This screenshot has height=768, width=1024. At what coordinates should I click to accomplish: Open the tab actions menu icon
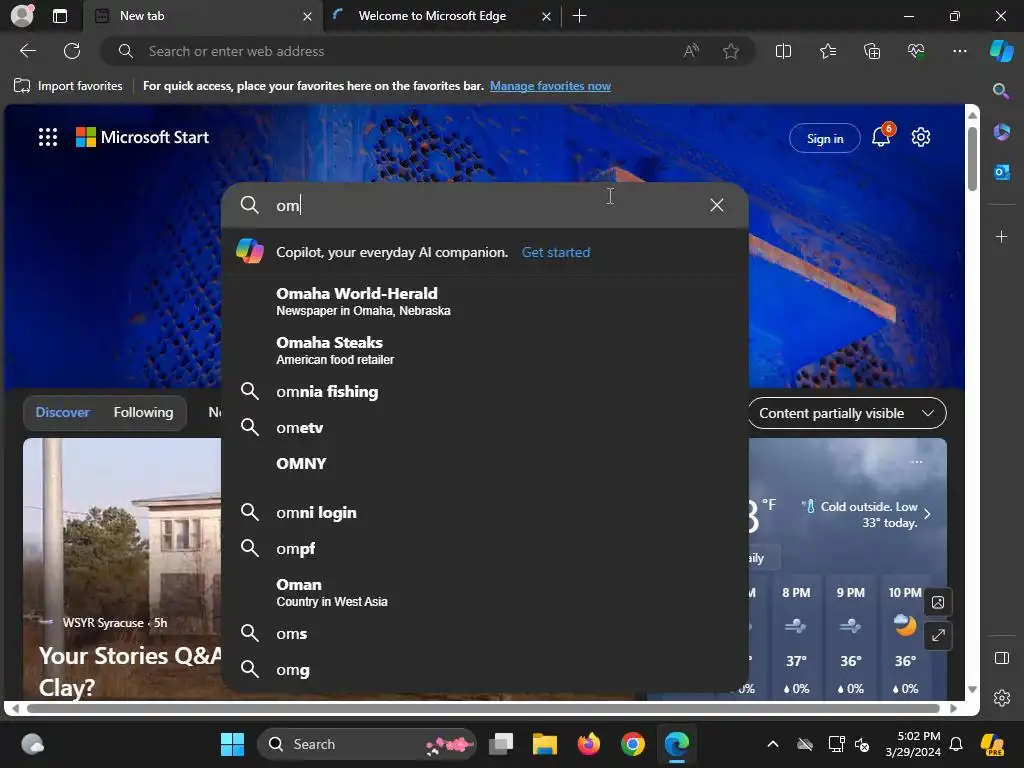(x=59, y=16)
